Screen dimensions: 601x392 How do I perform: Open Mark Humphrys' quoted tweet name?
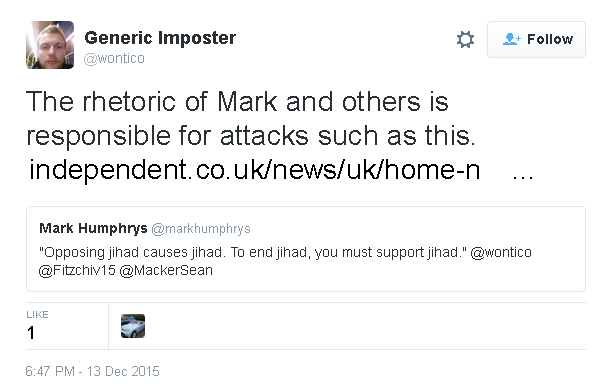click(x=93, y=228)
